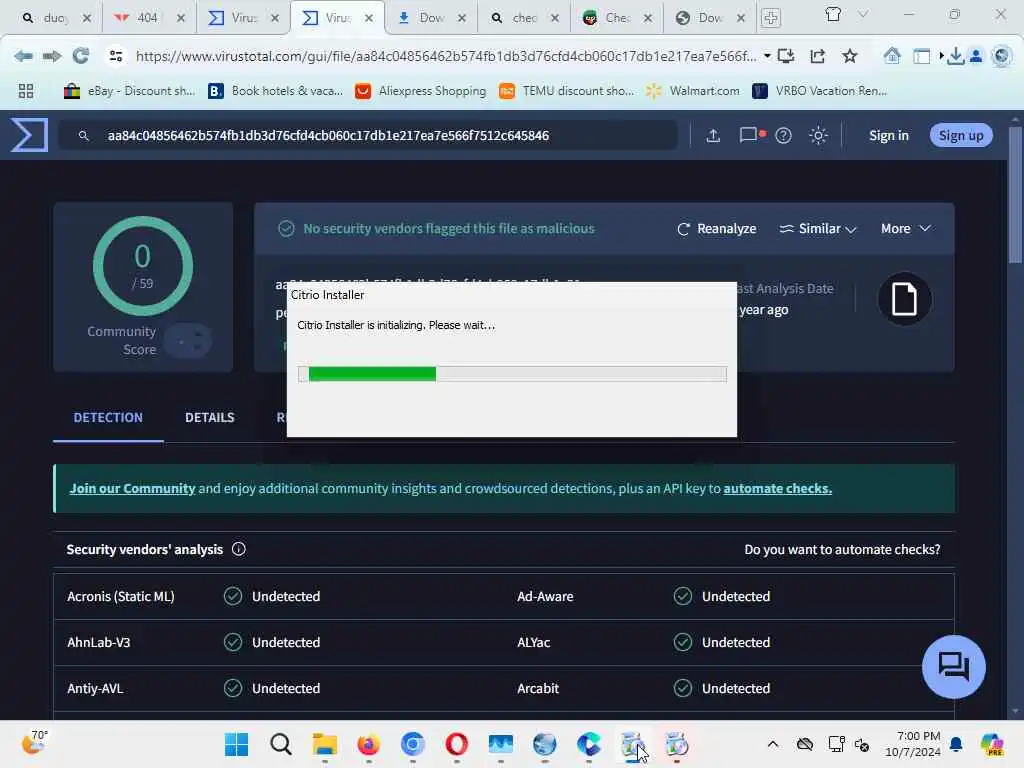The width and height of the screenshot is (1024, 768).
Task: Click the hash search input field
Action: (369, 135)
